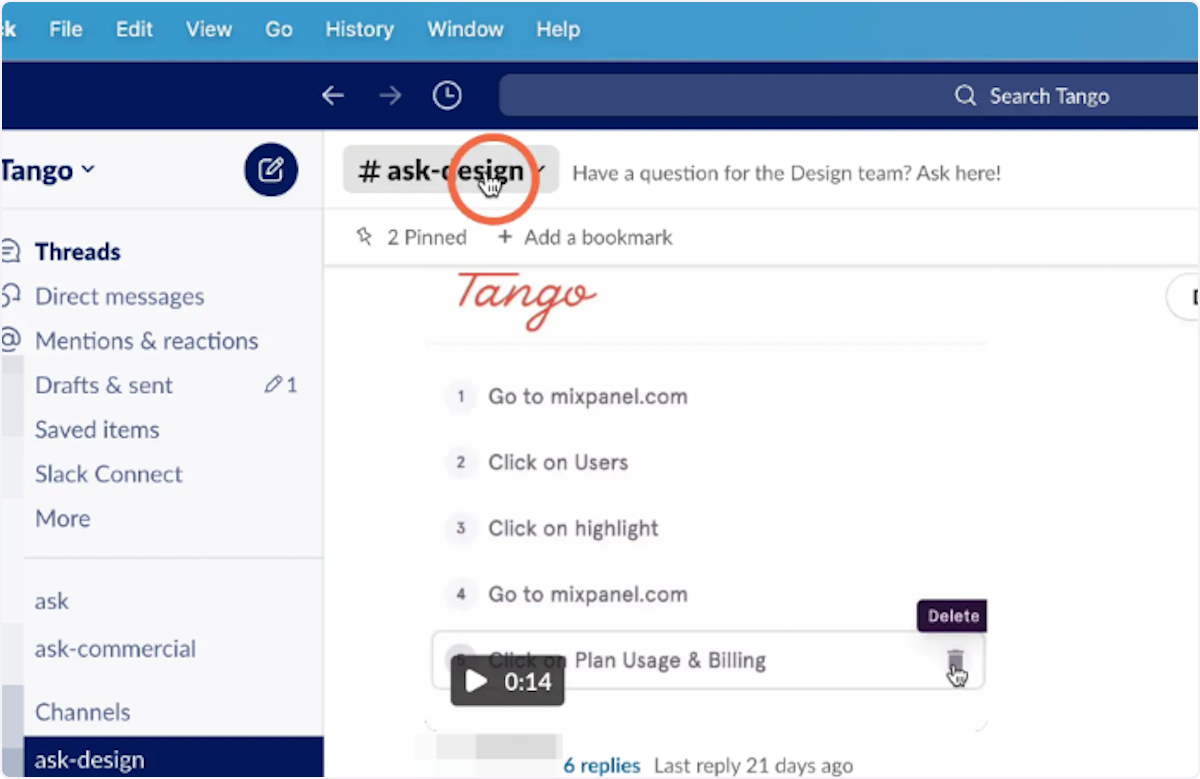Image resolution: width=1200 pixels, height=779 pixels.
Task: Open Direct messages in the sidebar
Action: (119, 296)
